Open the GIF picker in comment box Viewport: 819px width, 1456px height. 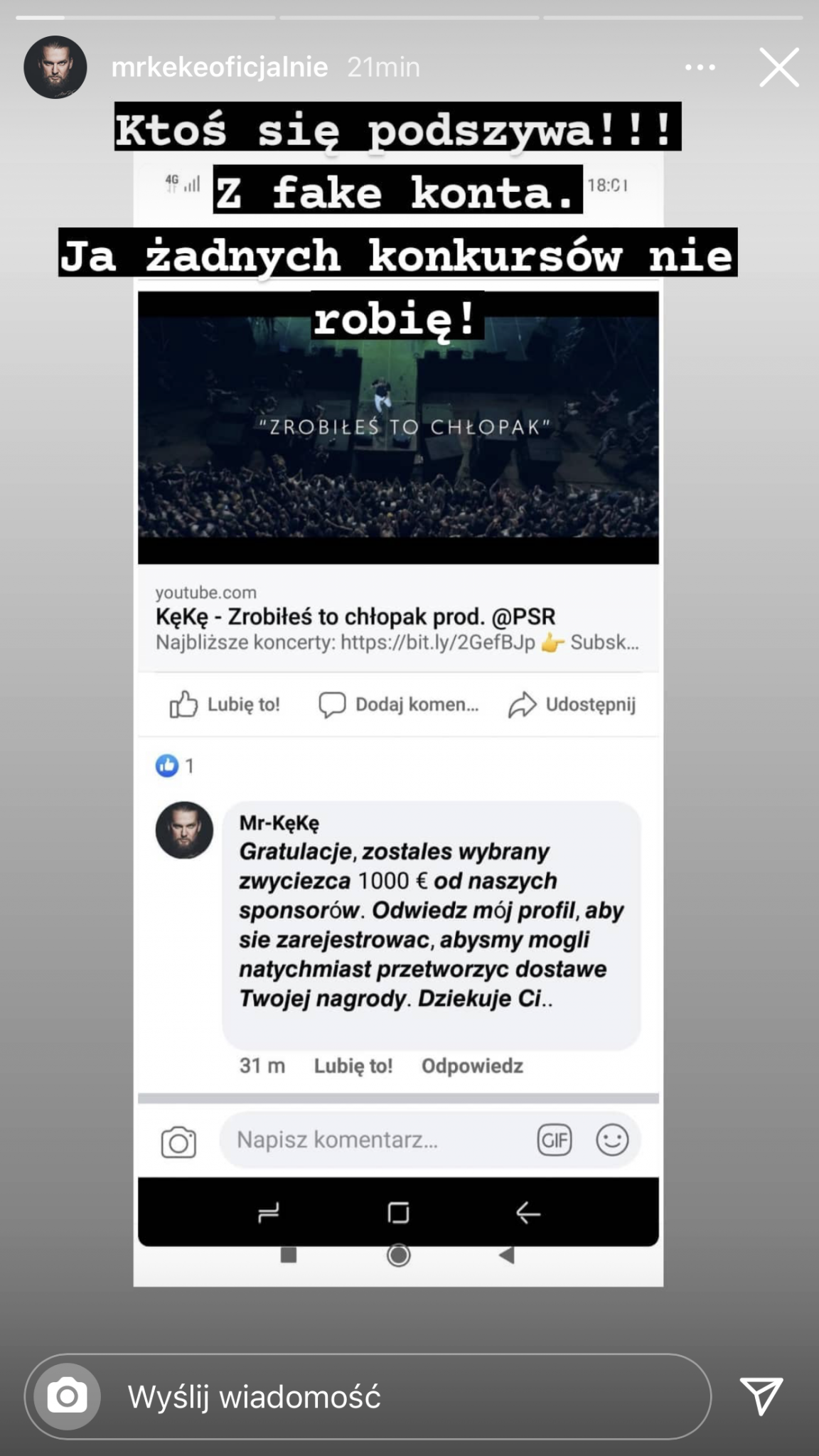pyautogui.click(x=555, y=1140)
